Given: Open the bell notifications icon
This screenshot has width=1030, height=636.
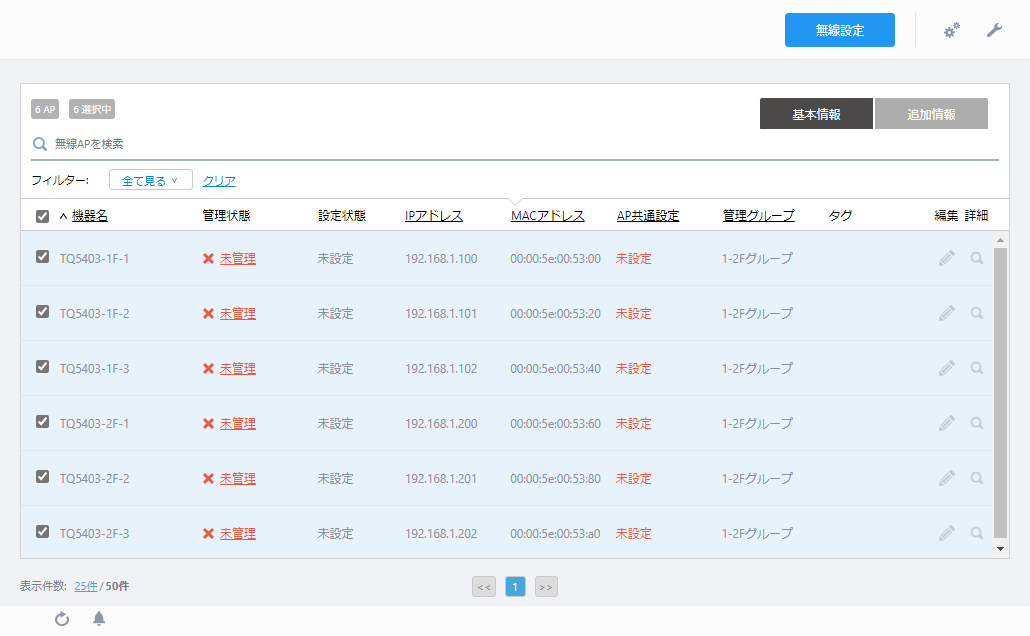Looking at the screenshot, I should [x=99, y=618].
